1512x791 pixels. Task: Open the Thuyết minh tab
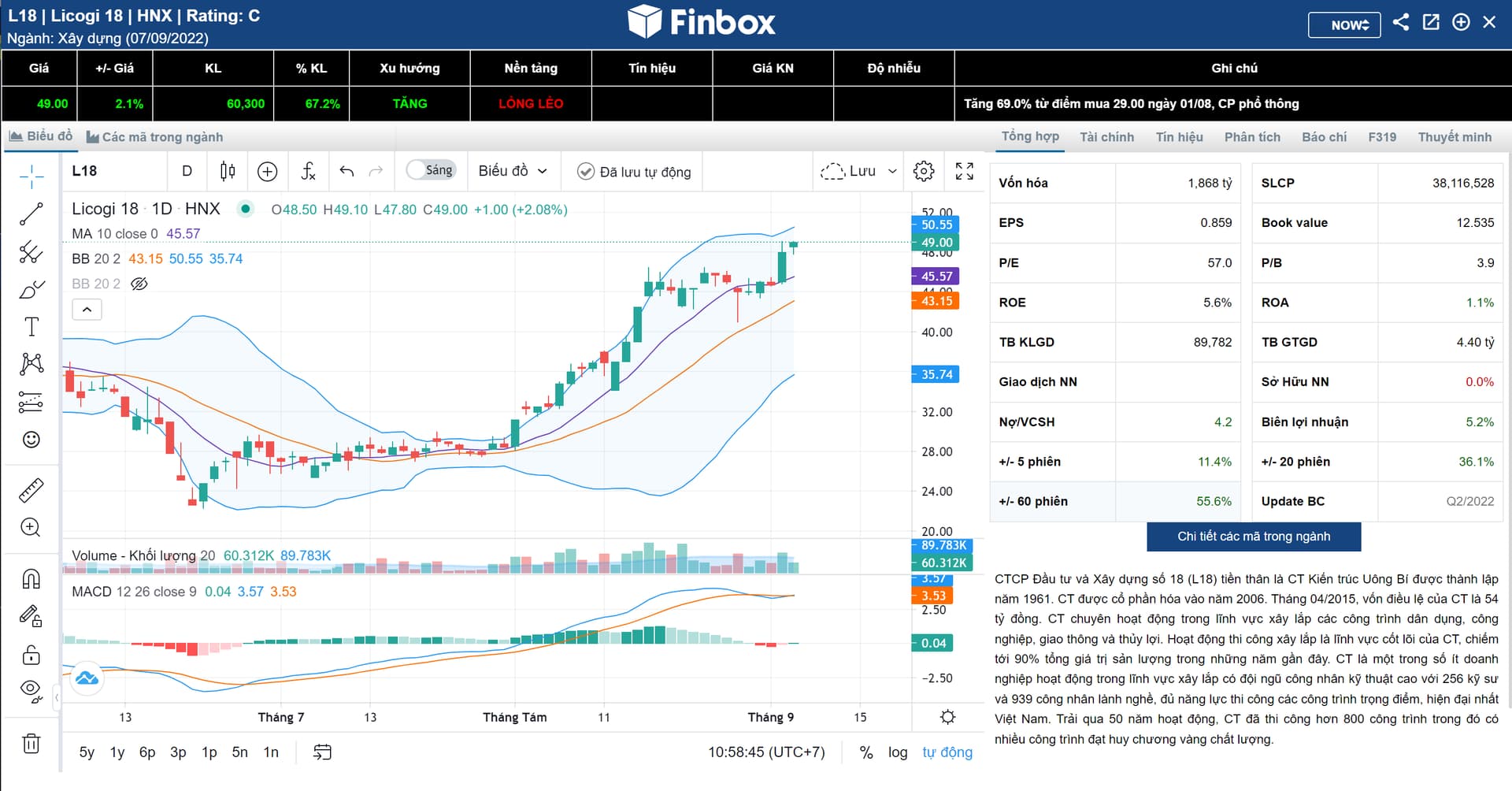tap(1455, 137)
